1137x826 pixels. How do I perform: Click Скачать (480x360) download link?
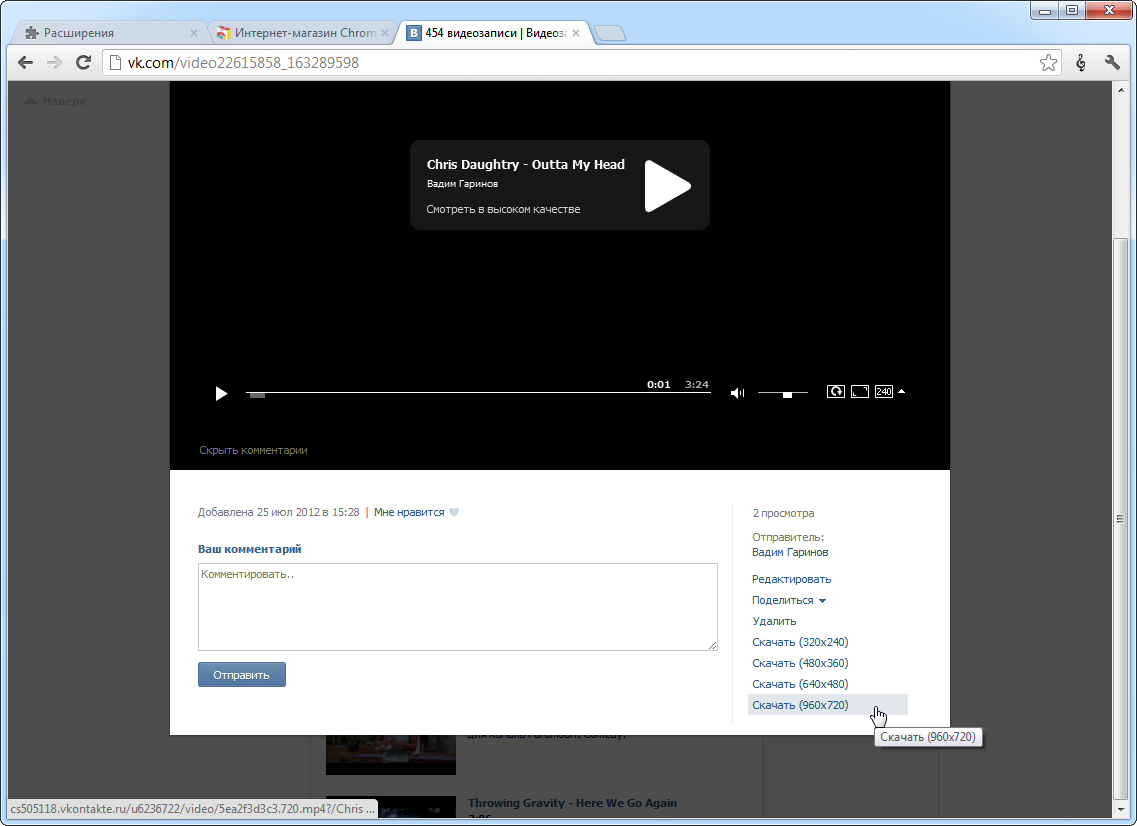click(800, 663)
